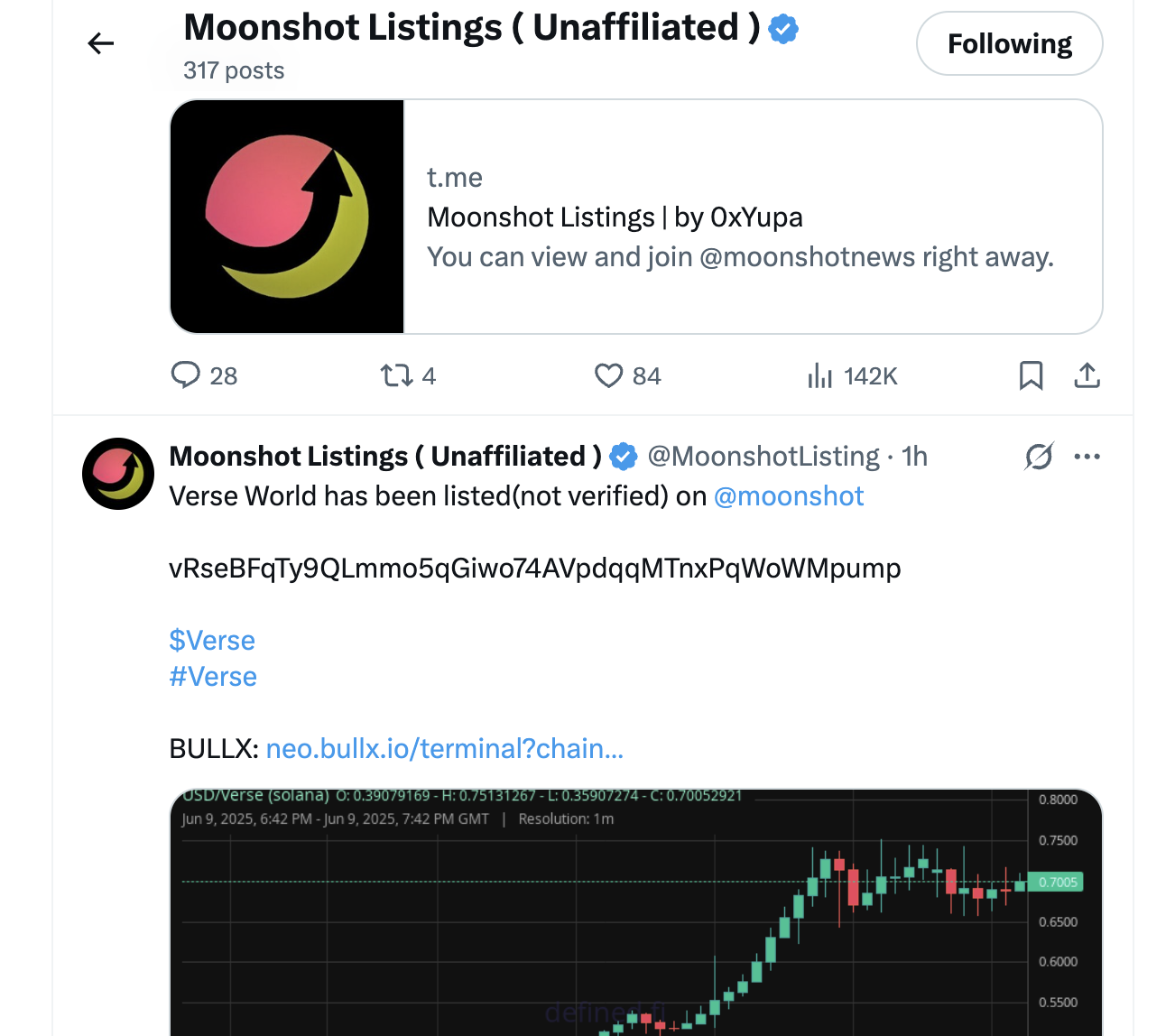
Task: Open the Verse price chart image
Action: click(x=635, y=913)
